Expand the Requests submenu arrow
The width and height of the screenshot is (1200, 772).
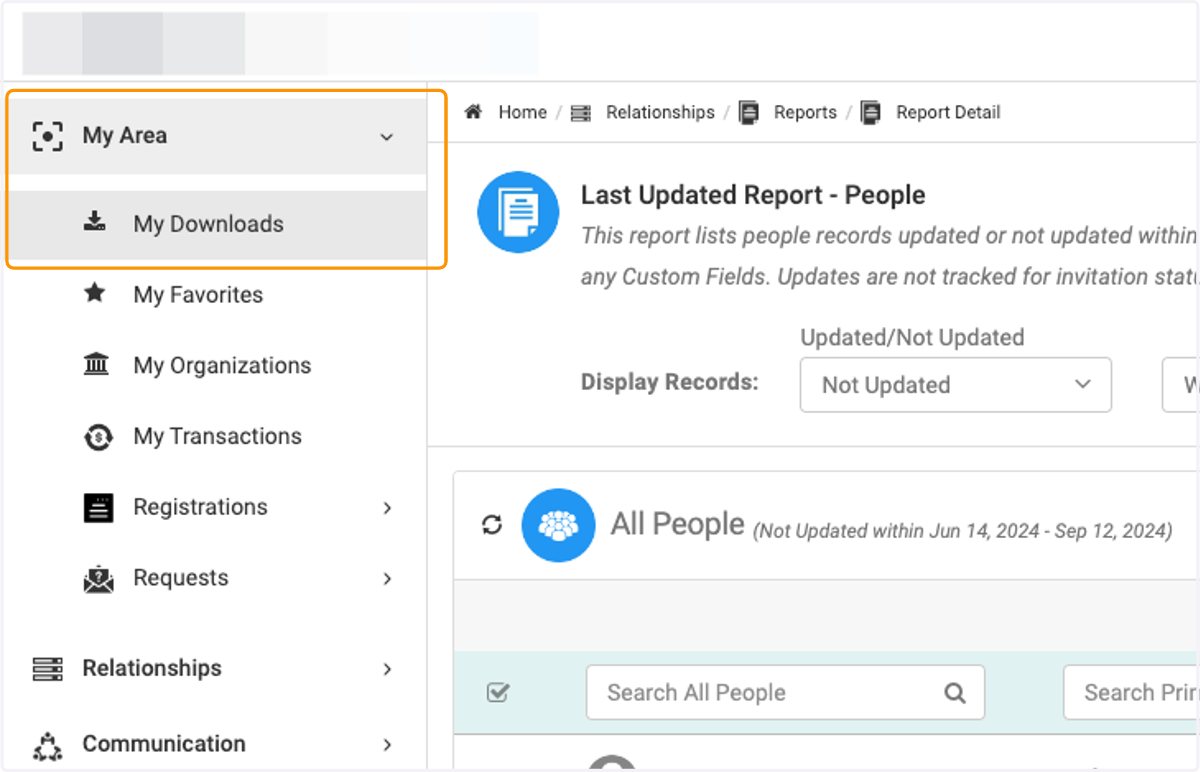(x=387, y=579)
